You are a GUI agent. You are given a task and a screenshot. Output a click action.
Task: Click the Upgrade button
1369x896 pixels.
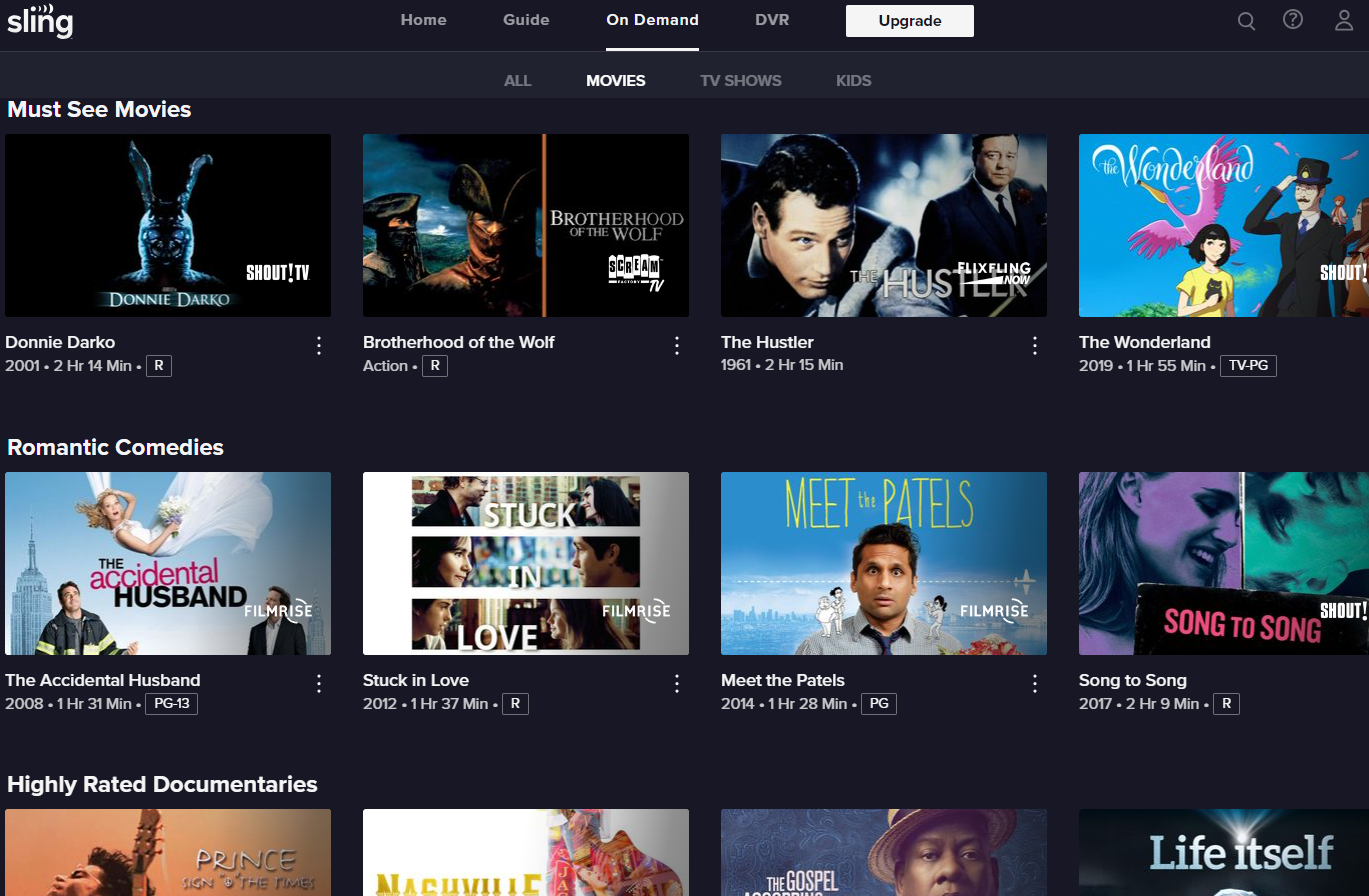[910, 21]
